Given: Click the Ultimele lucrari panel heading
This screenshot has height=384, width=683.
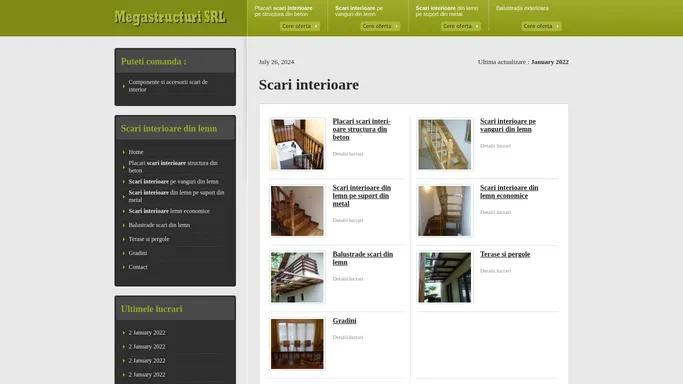Looking at the screenshot, I should [x=152, y=309].
